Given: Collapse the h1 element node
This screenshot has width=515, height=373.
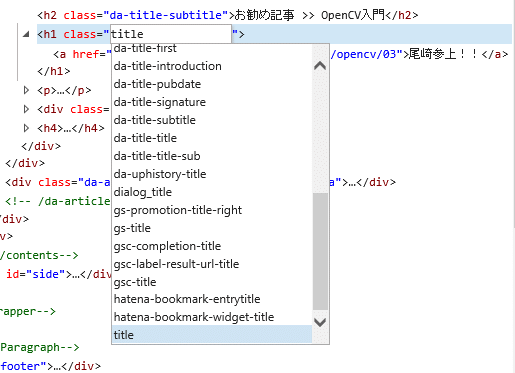Looking at the screenshot, I should [26, 34].
